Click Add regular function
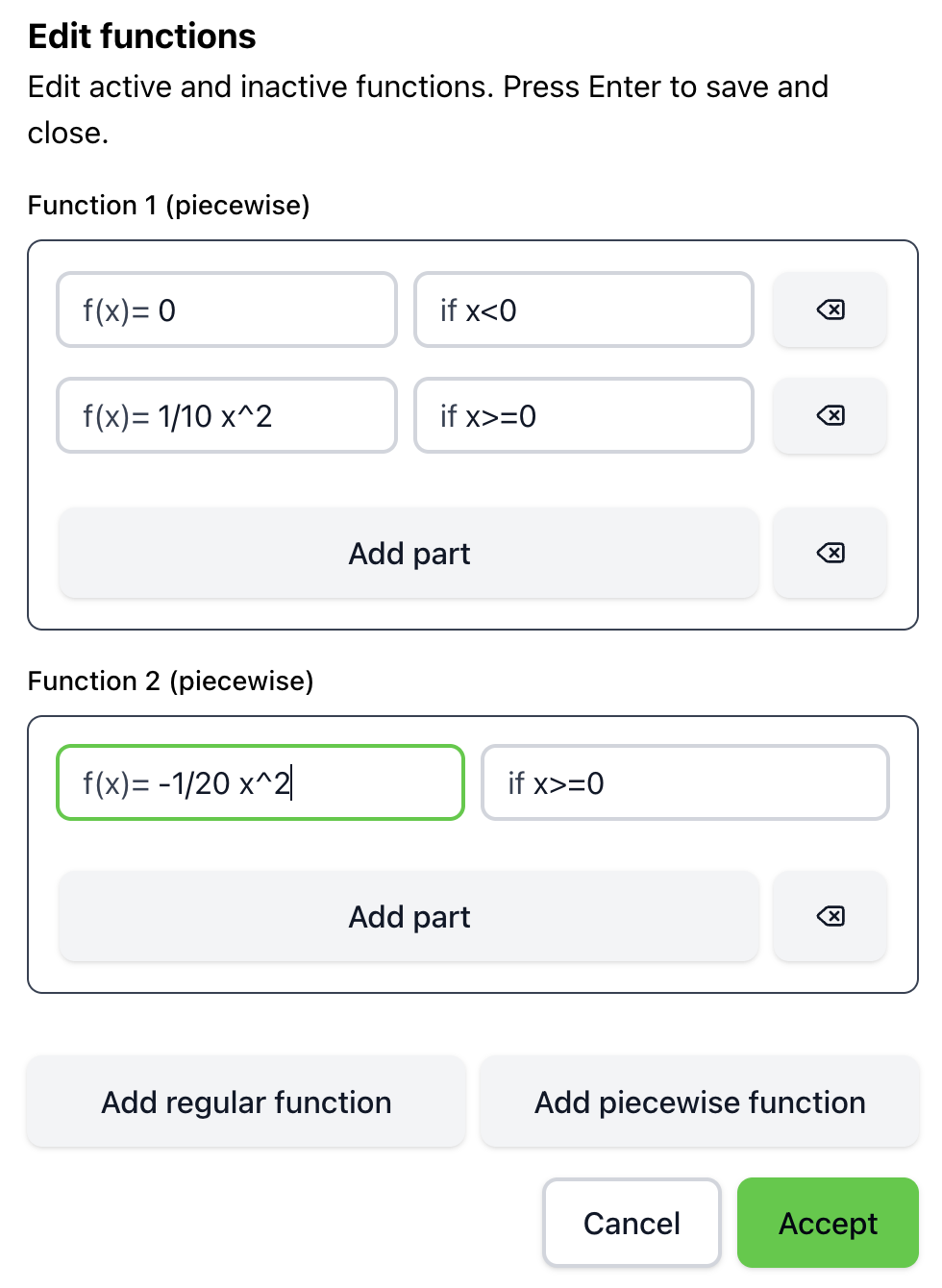This screenshot has height=1288, width=942. click(x=246, y=1102)
